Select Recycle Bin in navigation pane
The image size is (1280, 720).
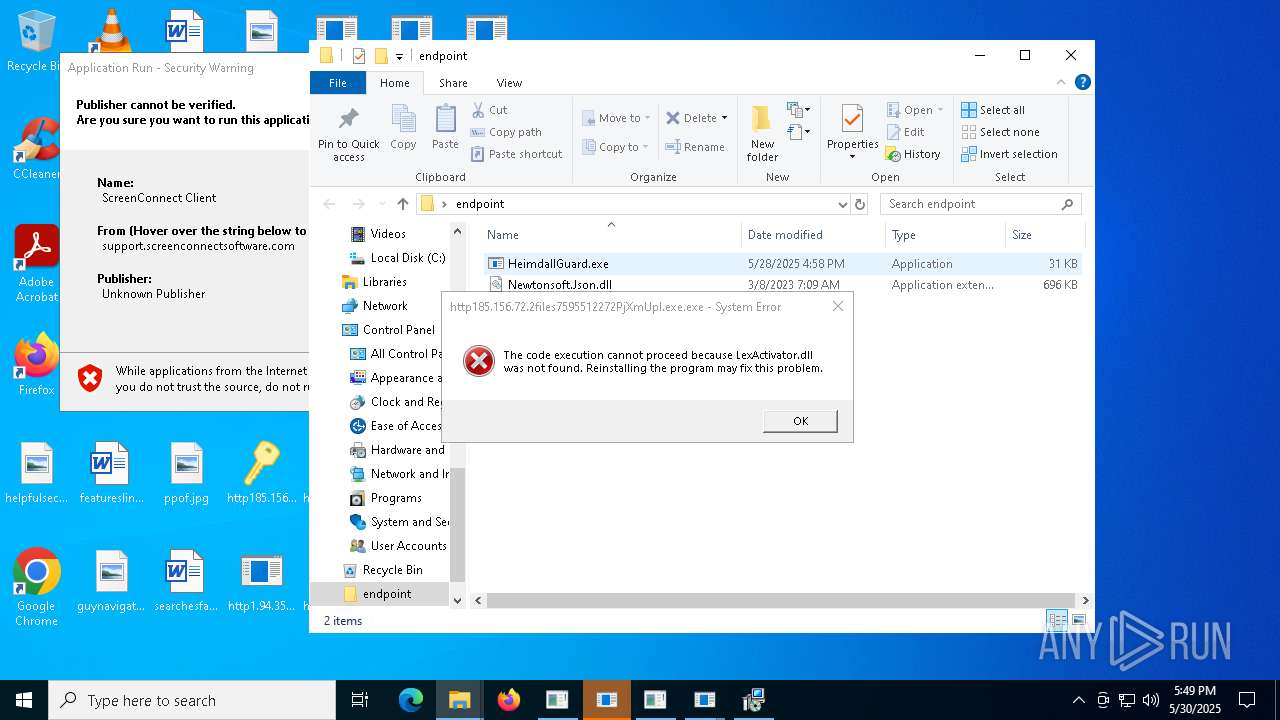pos(392,570)
